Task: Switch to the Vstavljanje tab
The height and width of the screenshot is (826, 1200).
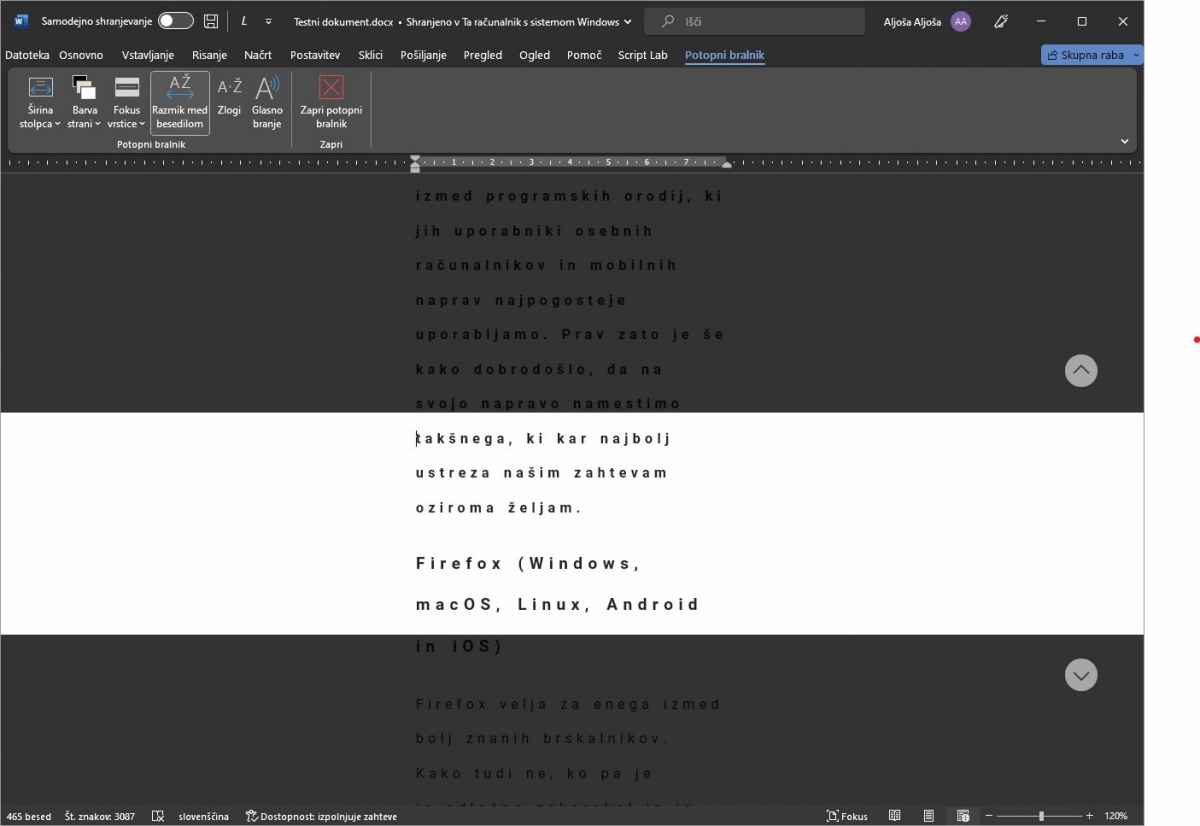Action: point(148,55)
